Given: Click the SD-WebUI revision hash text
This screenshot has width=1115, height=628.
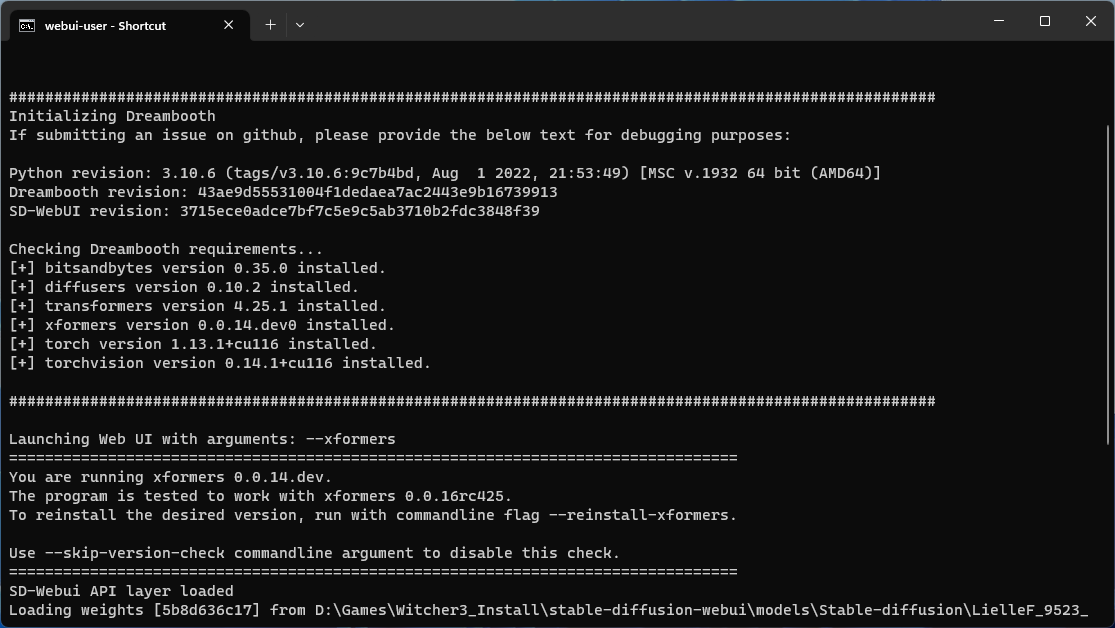Looking at the screenshot, I should click(x=359, y=211).
